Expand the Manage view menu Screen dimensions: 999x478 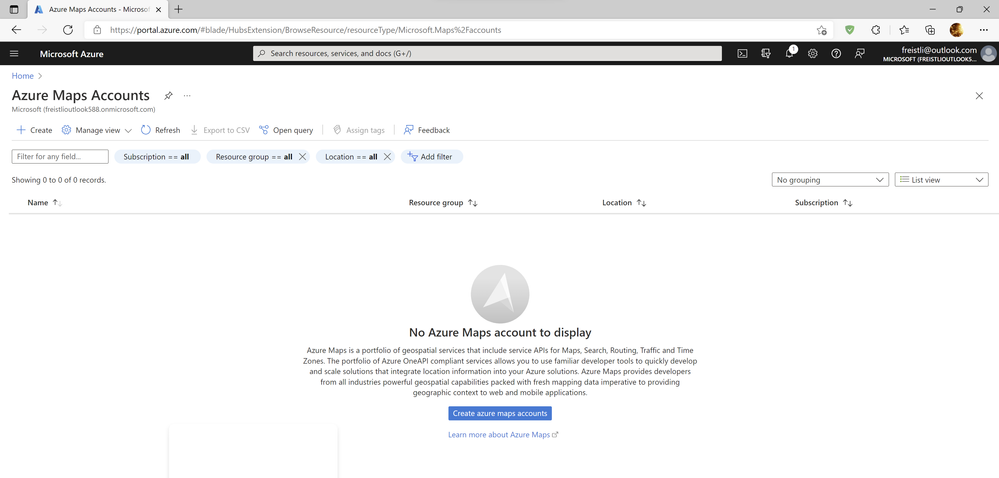click(97, 130)
